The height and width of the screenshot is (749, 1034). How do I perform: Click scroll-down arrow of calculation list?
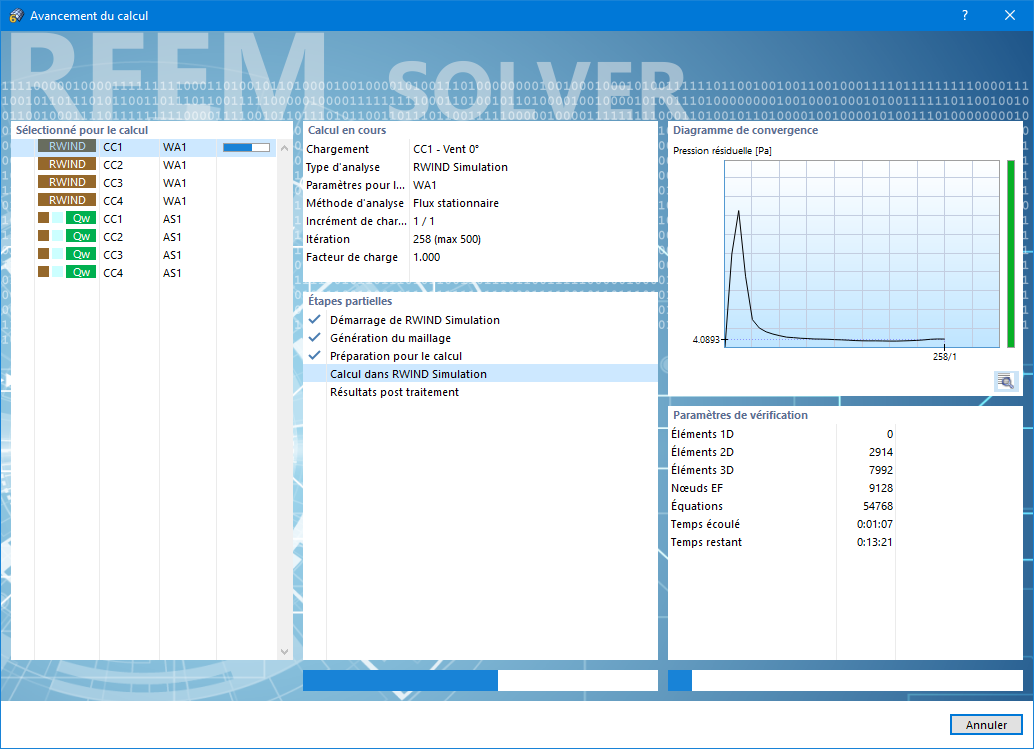(284, 651)
